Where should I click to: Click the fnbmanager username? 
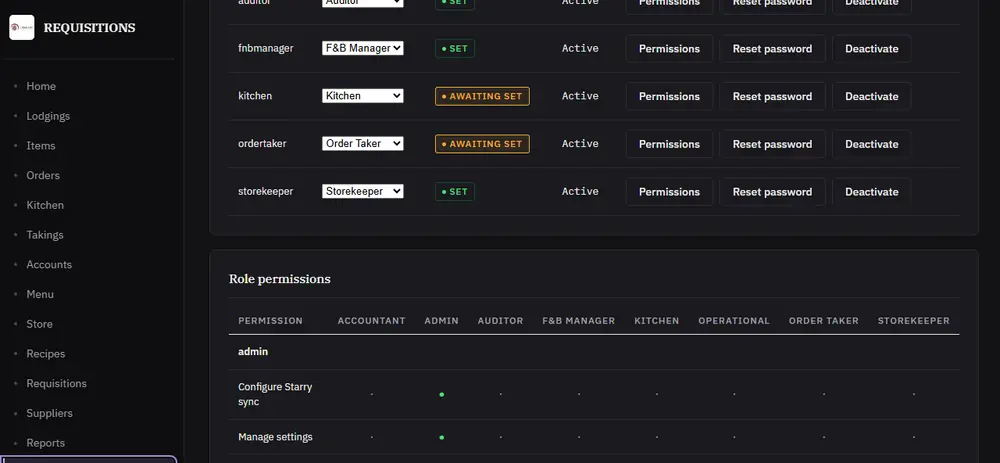(266, 48)
